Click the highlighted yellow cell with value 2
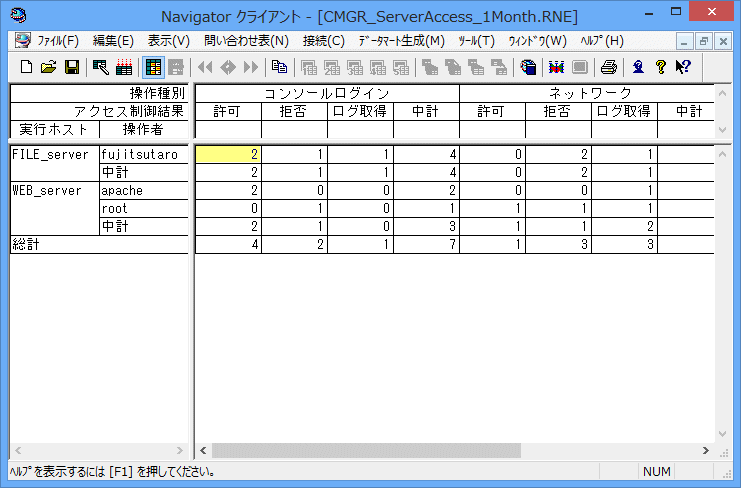The height and width of the screenshot is (488, 741). pos(228,154)
